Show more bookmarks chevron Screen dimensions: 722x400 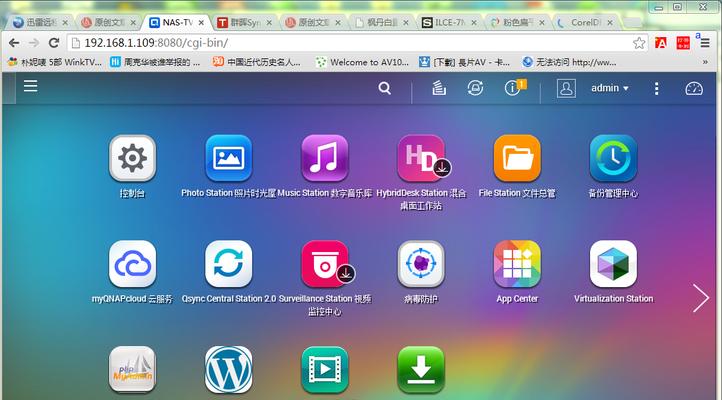pos(705,62)
